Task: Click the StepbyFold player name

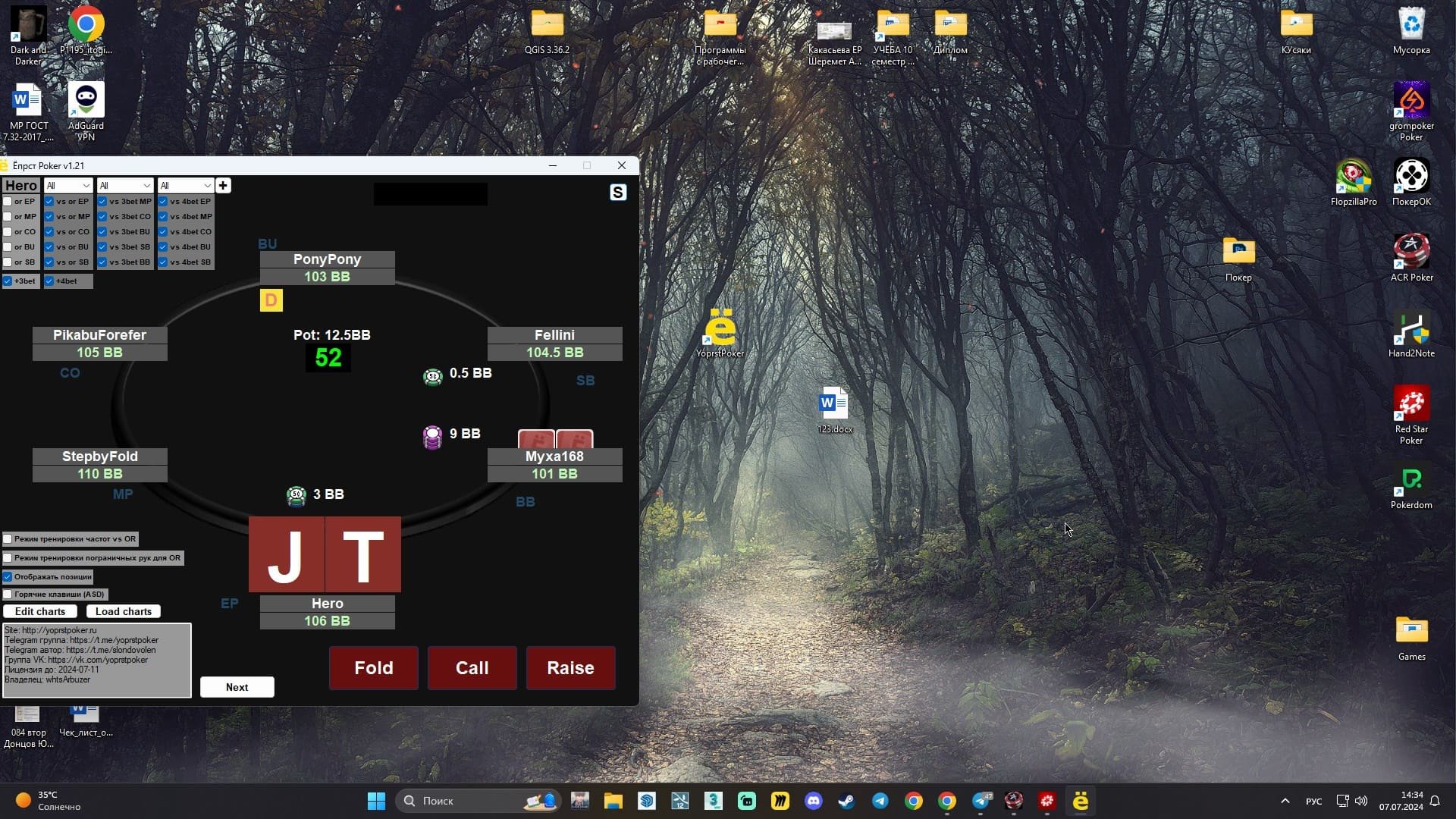Action: pyautogui.click(x=99, y=457)
